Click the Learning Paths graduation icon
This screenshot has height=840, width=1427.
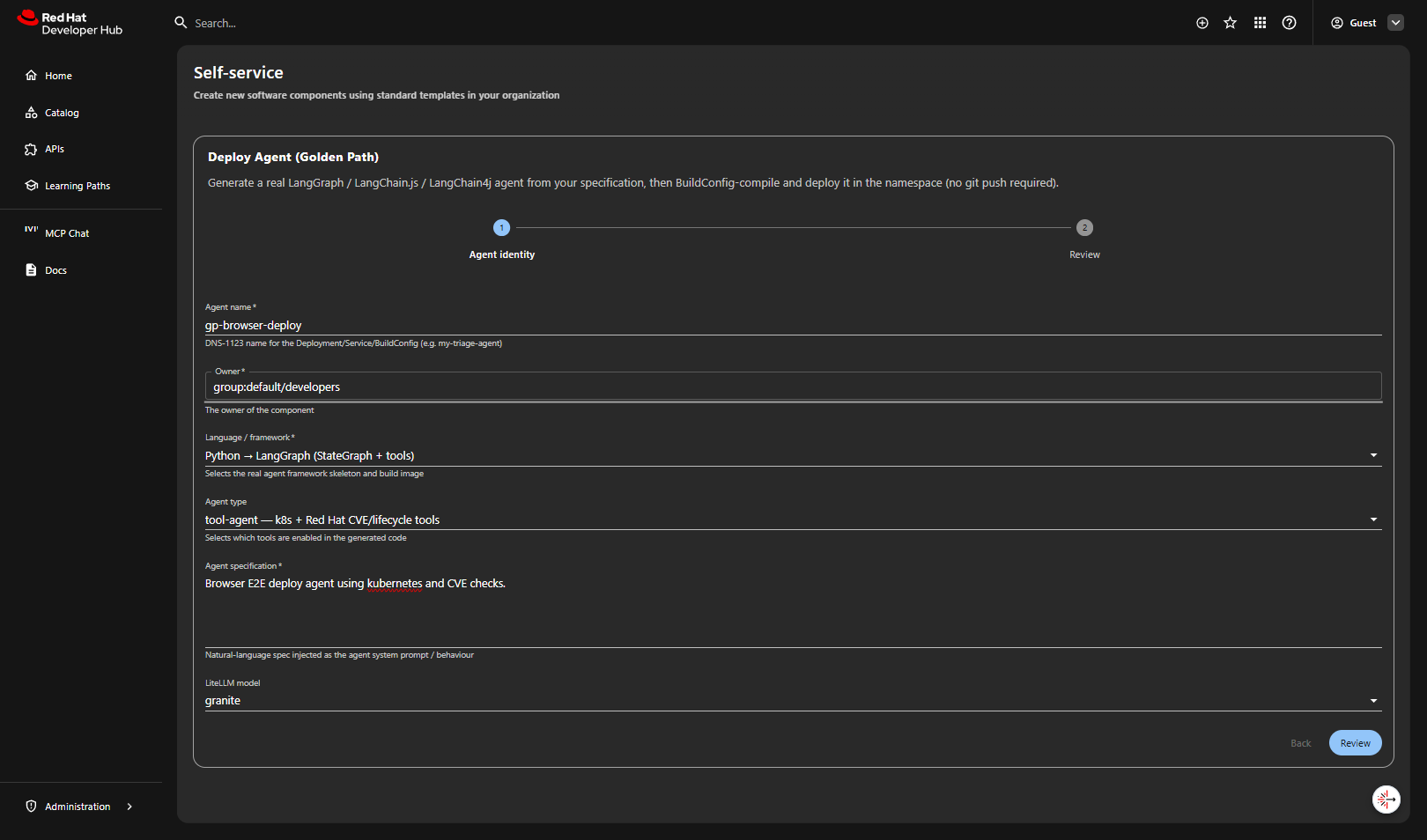[x=32, y=186]
